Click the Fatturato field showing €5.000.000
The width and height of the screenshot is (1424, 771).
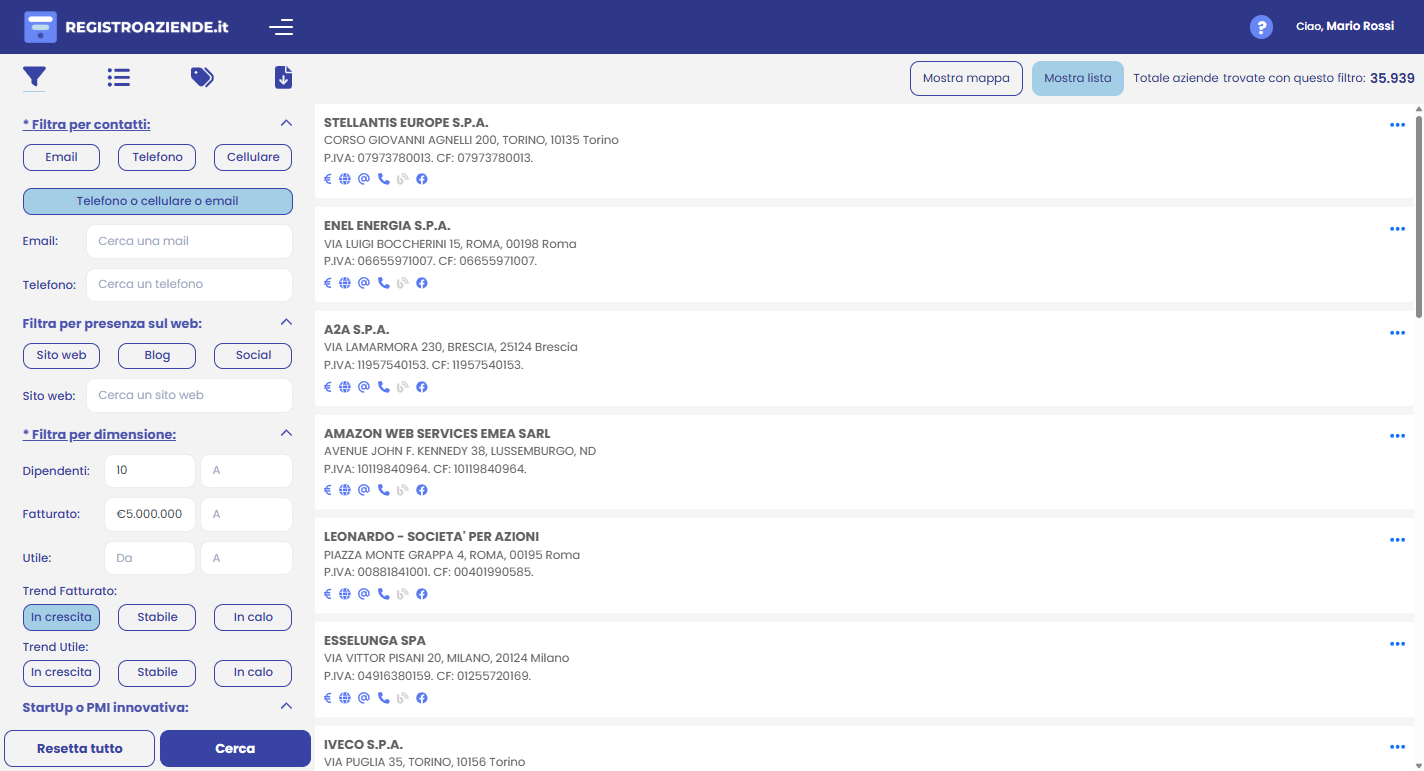[x=150, y=514]
